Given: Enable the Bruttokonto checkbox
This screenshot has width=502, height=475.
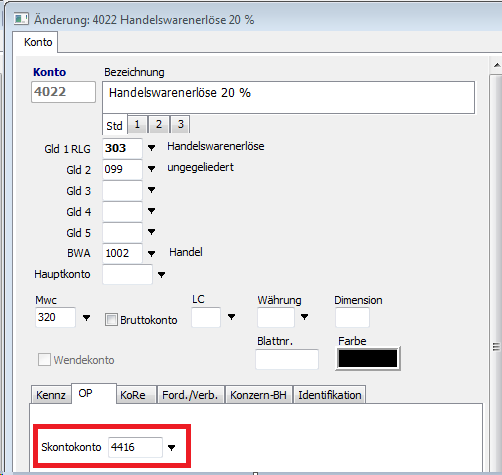Looking at the screenshot, I should 111,320.
